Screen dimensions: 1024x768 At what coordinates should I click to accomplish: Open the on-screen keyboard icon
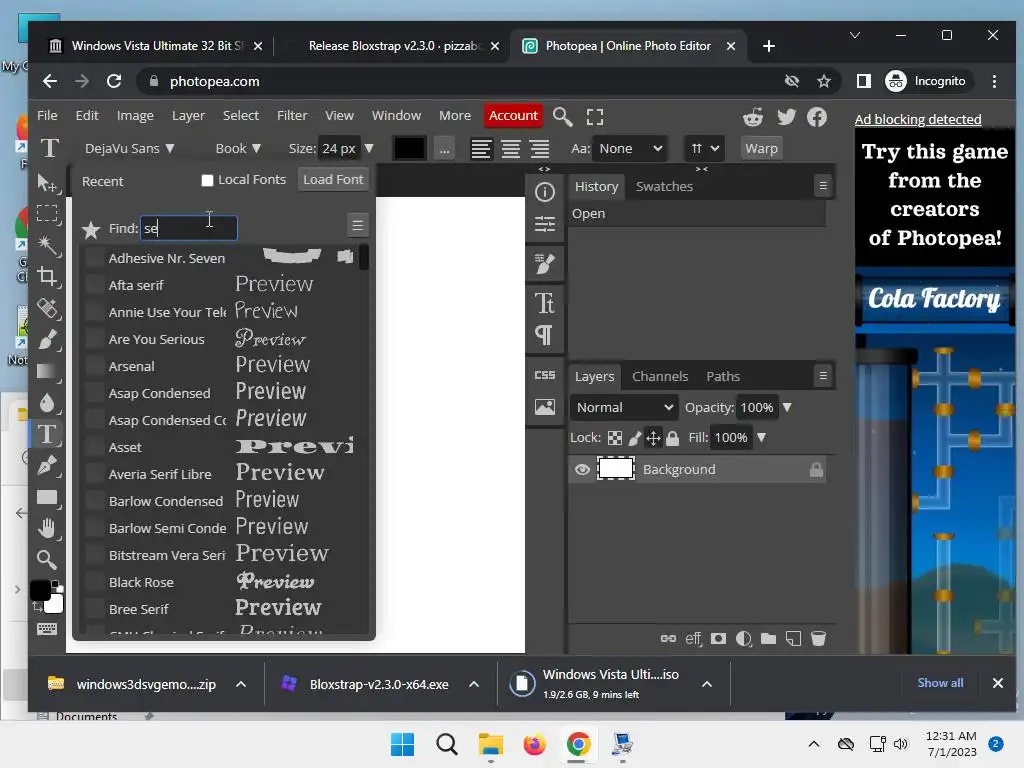47,629
